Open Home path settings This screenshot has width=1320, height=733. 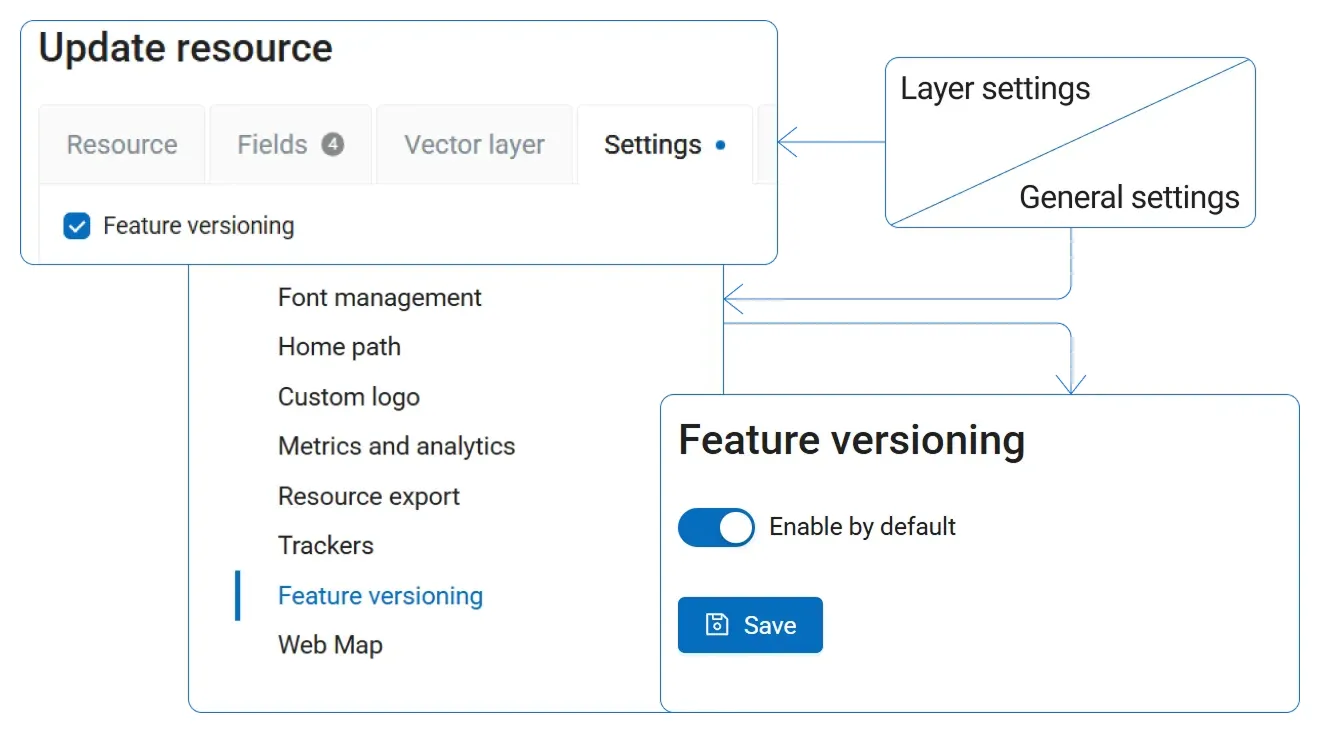[x=339, y=347]
